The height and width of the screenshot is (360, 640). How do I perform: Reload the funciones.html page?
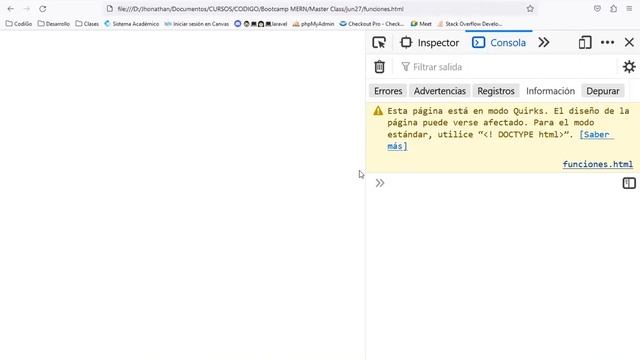[x=42, y=9]
